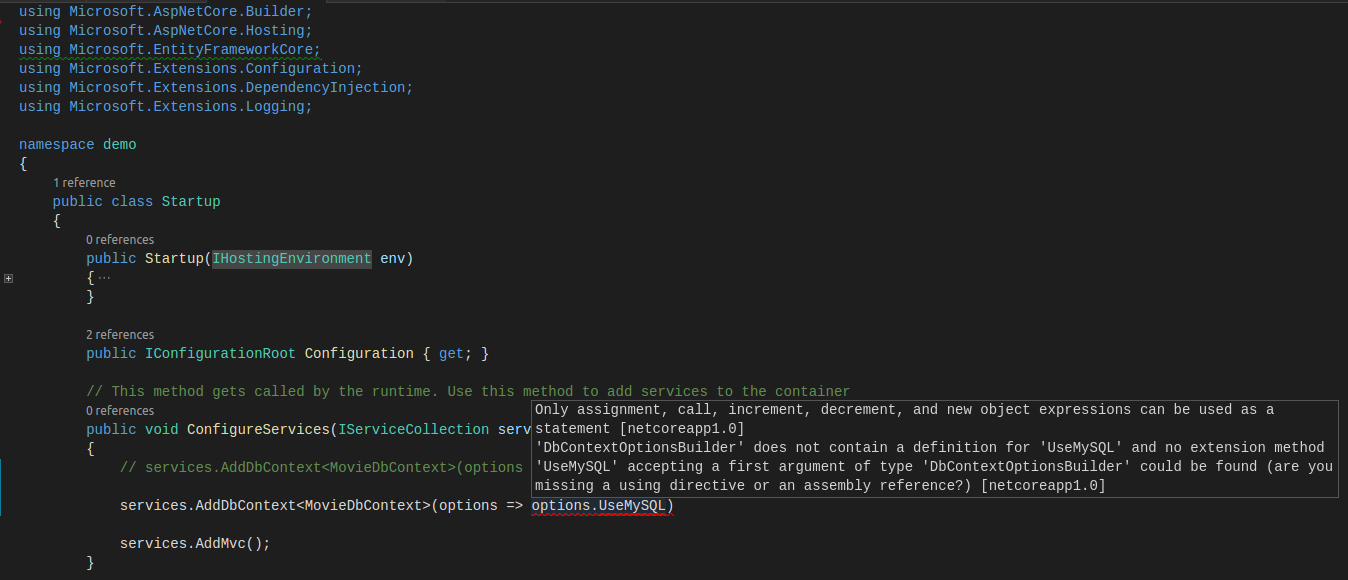Click the 'DbContextOptionsBuilder does not contain' error message
This screenshot has width=1348, height=580.
tap(934, 467)
